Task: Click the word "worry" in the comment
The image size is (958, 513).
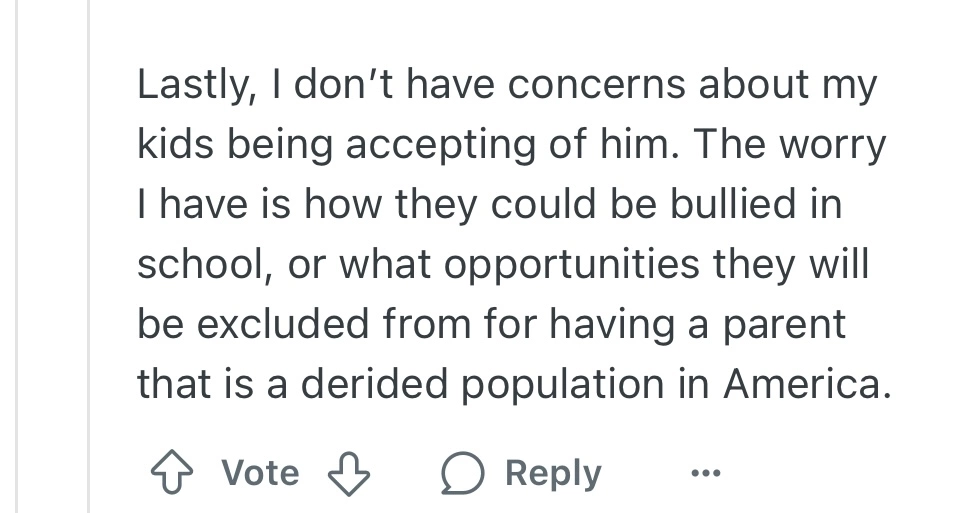Action: 832,146
